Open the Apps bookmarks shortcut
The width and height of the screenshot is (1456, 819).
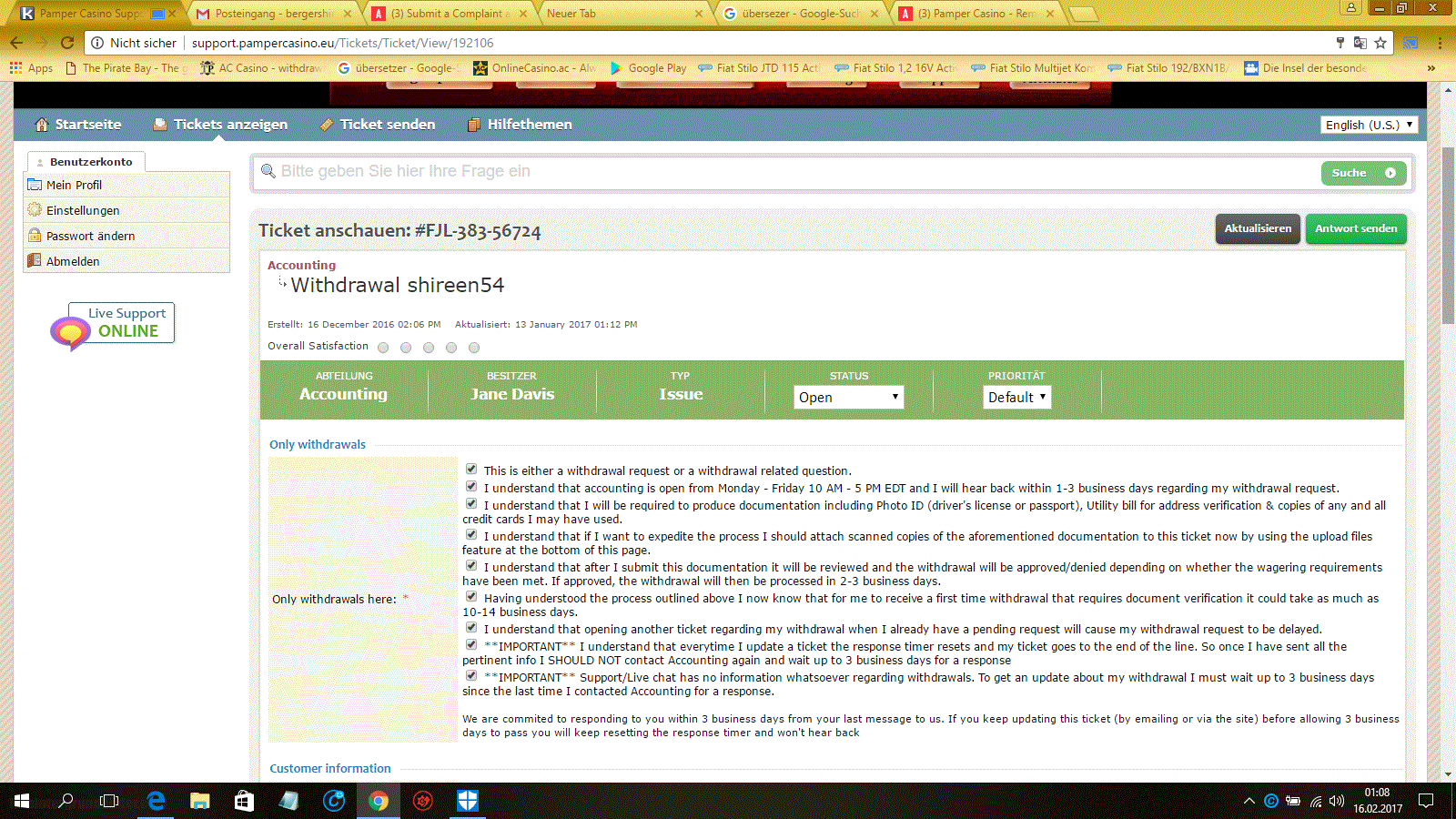[31, 67]
